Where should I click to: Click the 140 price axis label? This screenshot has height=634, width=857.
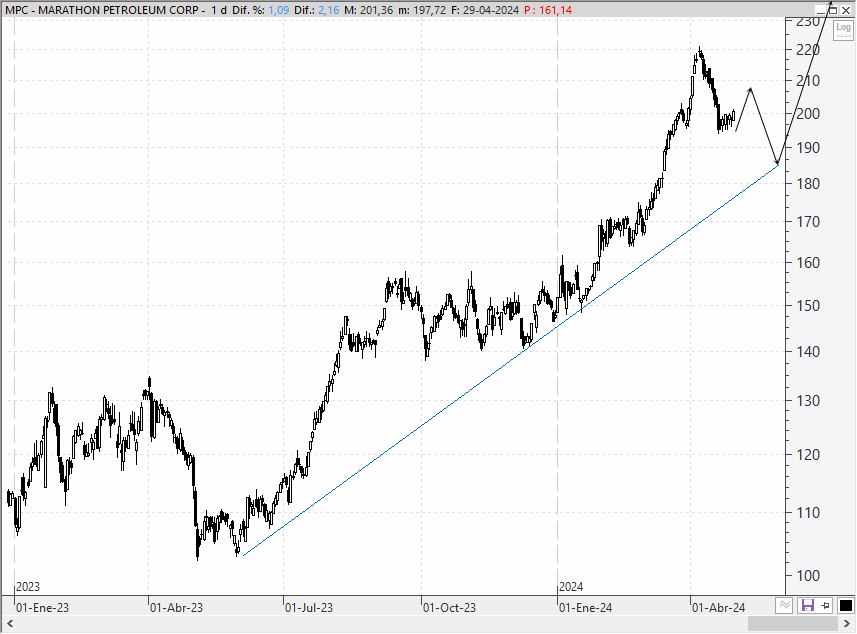pos(808,352)
